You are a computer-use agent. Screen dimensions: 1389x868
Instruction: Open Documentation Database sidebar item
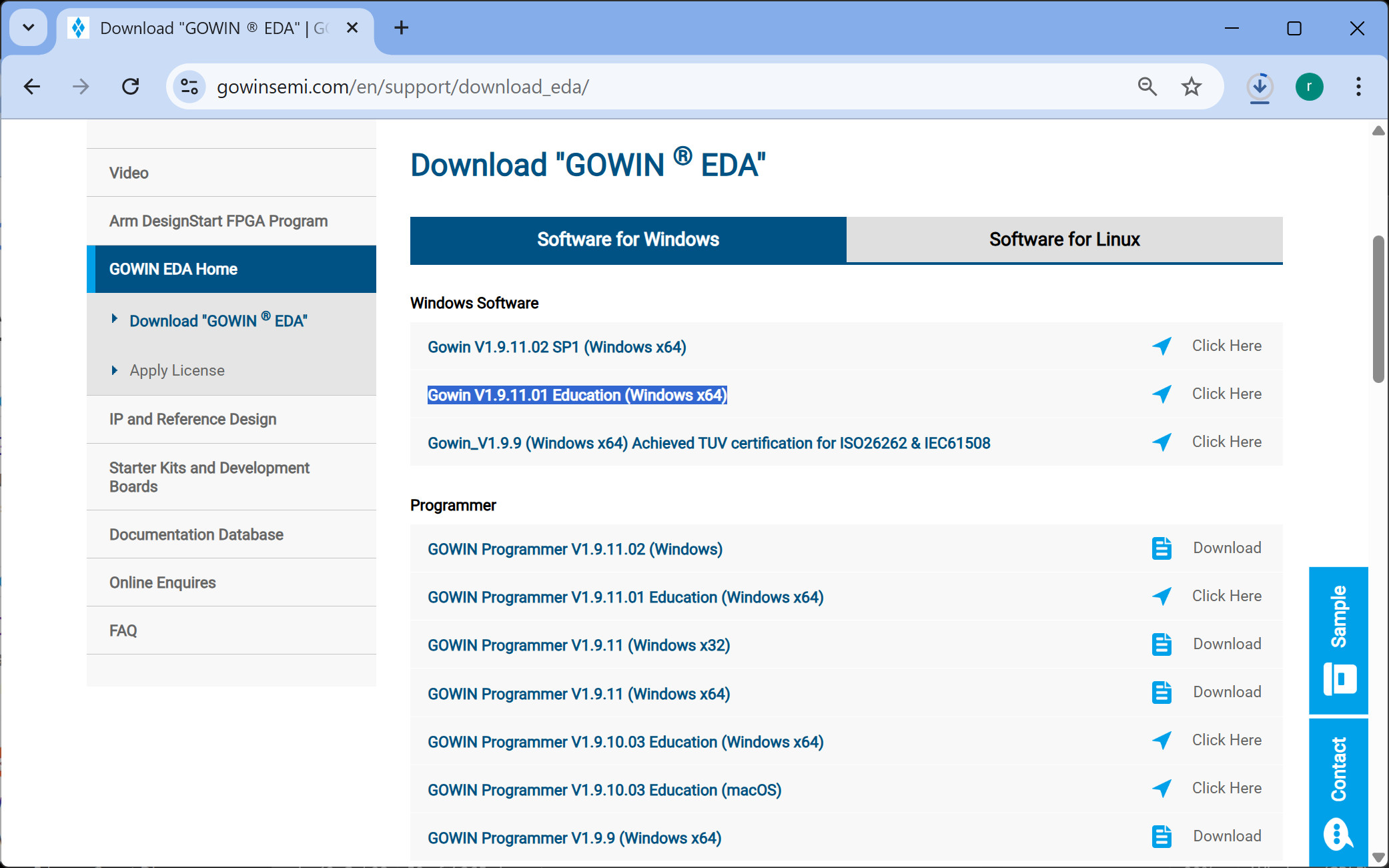coord(232,534)
